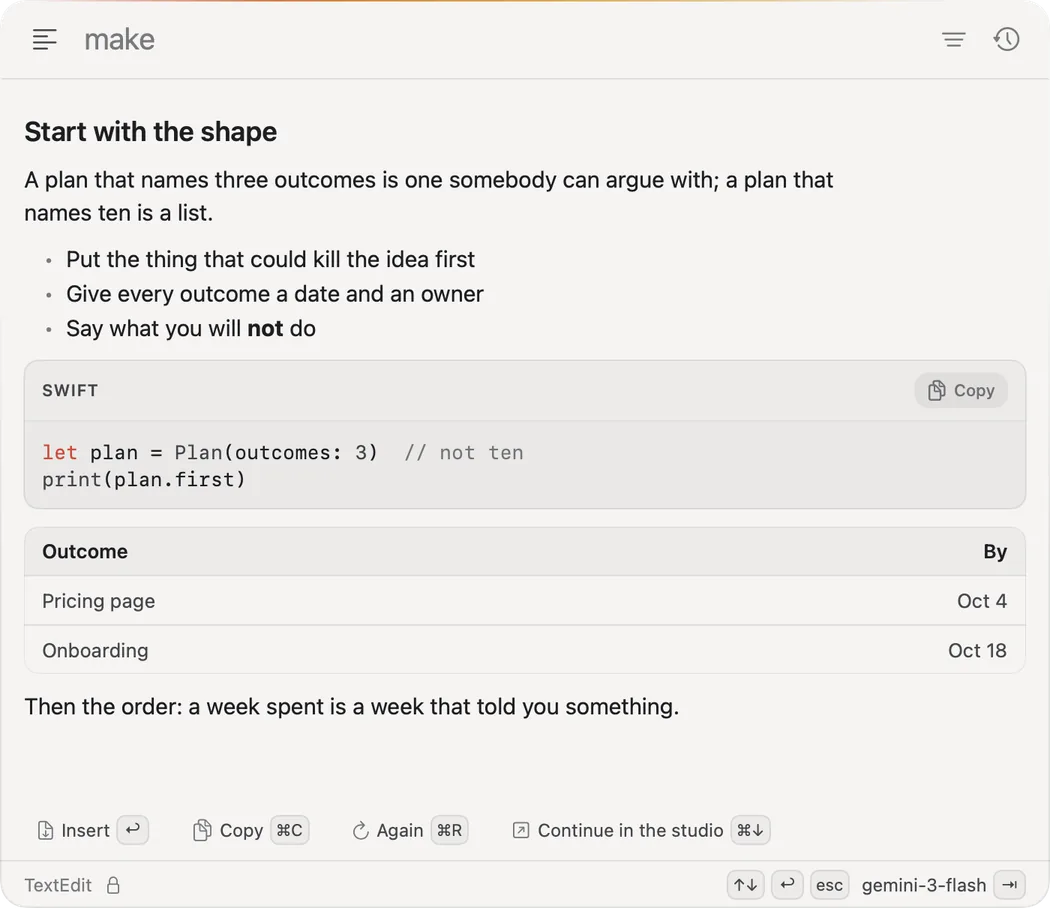Select Continue in the studio action
The image size is (1050, 908).
click(x=630, y=830)
